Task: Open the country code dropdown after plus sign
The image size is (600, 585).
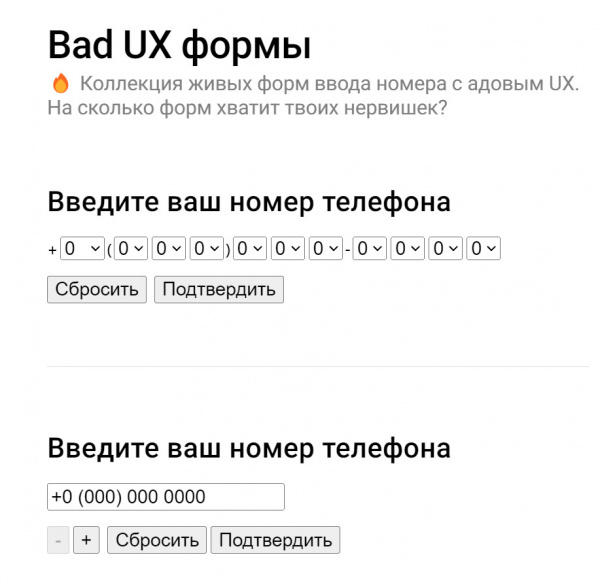Action: (x=82, y=248)
